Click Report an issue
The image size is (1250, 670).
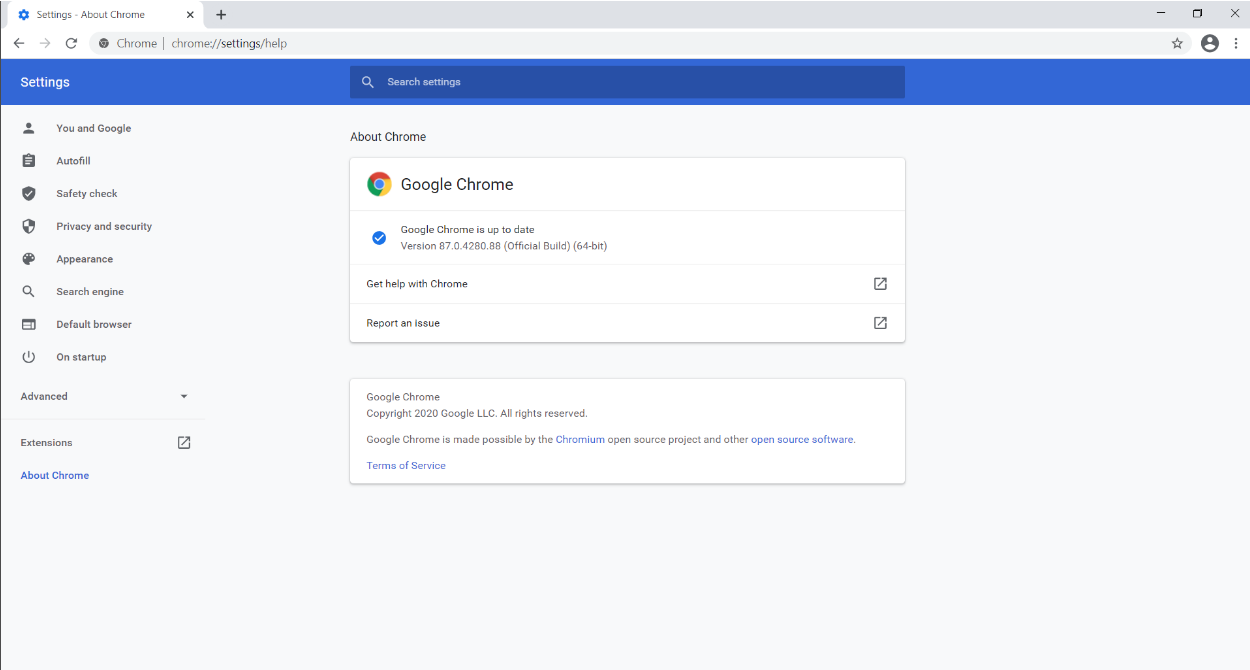click(x=403, y=323)
